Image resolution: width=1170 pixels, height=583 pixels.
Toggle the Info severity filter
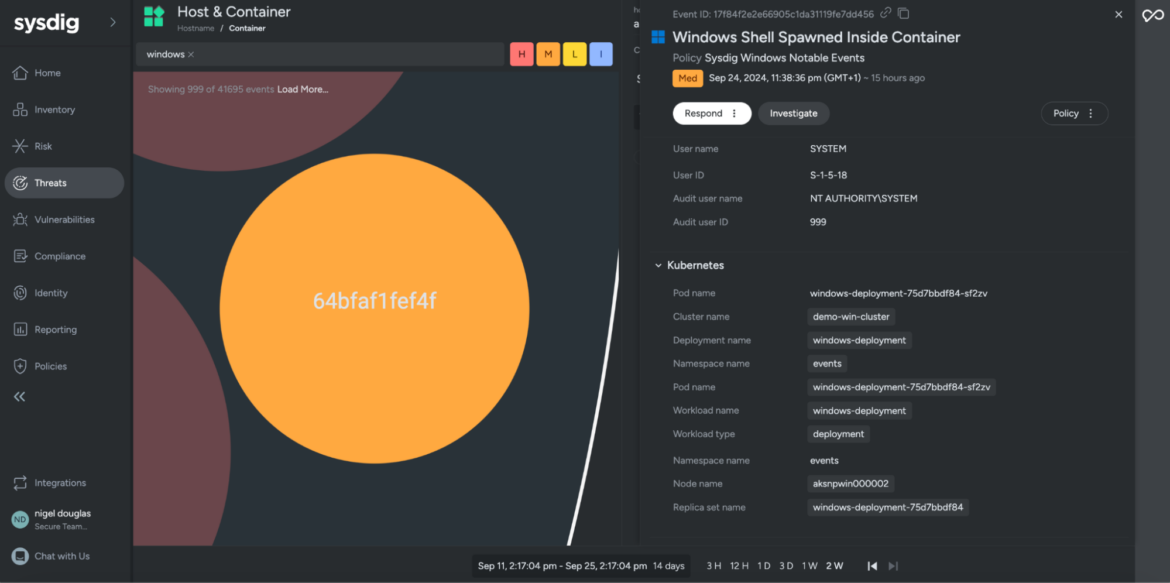pos(601,54)
